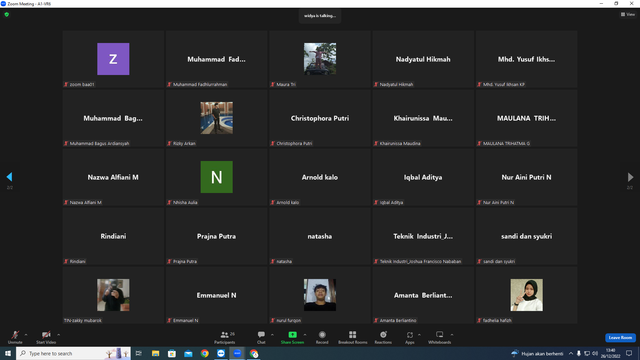The width and height of the screenshot is (640, 360).
Task: Click the Nur Aini Putri N name
Action: coord(526,177)
